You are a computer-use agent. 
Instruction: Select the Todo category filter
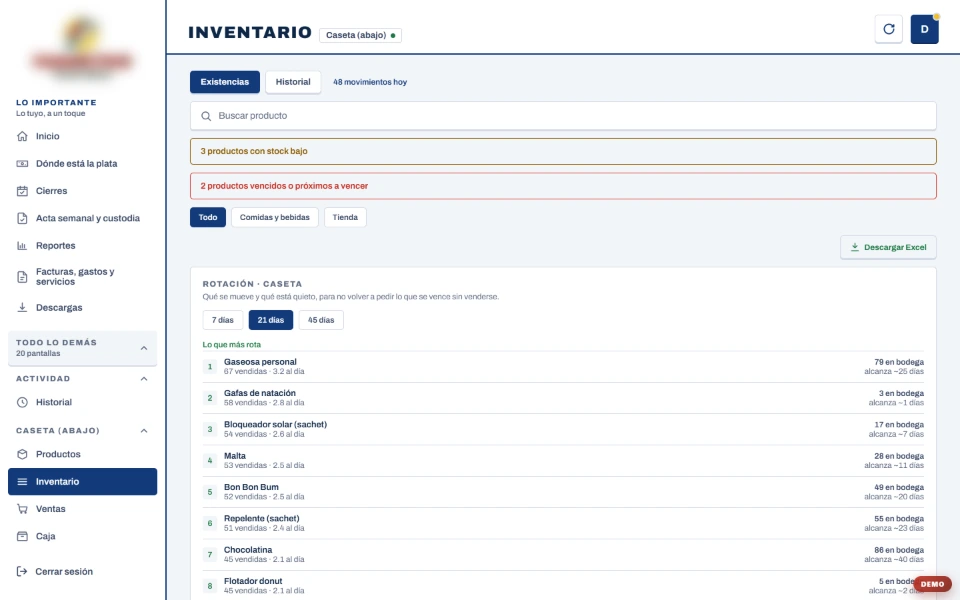click(x=208, y=217)
